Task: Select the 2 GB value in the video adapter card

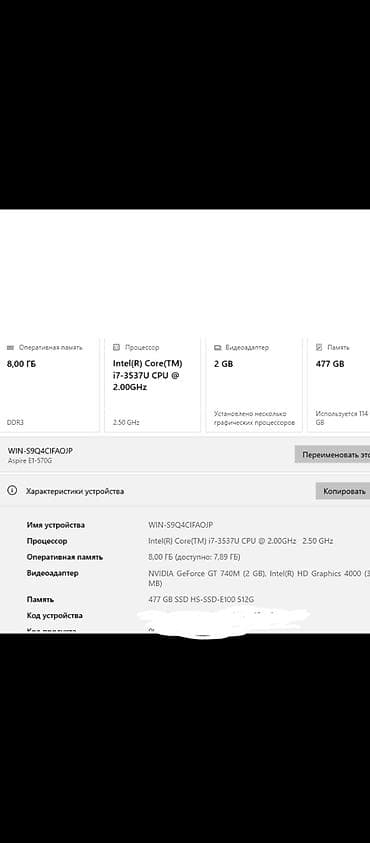Action: 224,364
